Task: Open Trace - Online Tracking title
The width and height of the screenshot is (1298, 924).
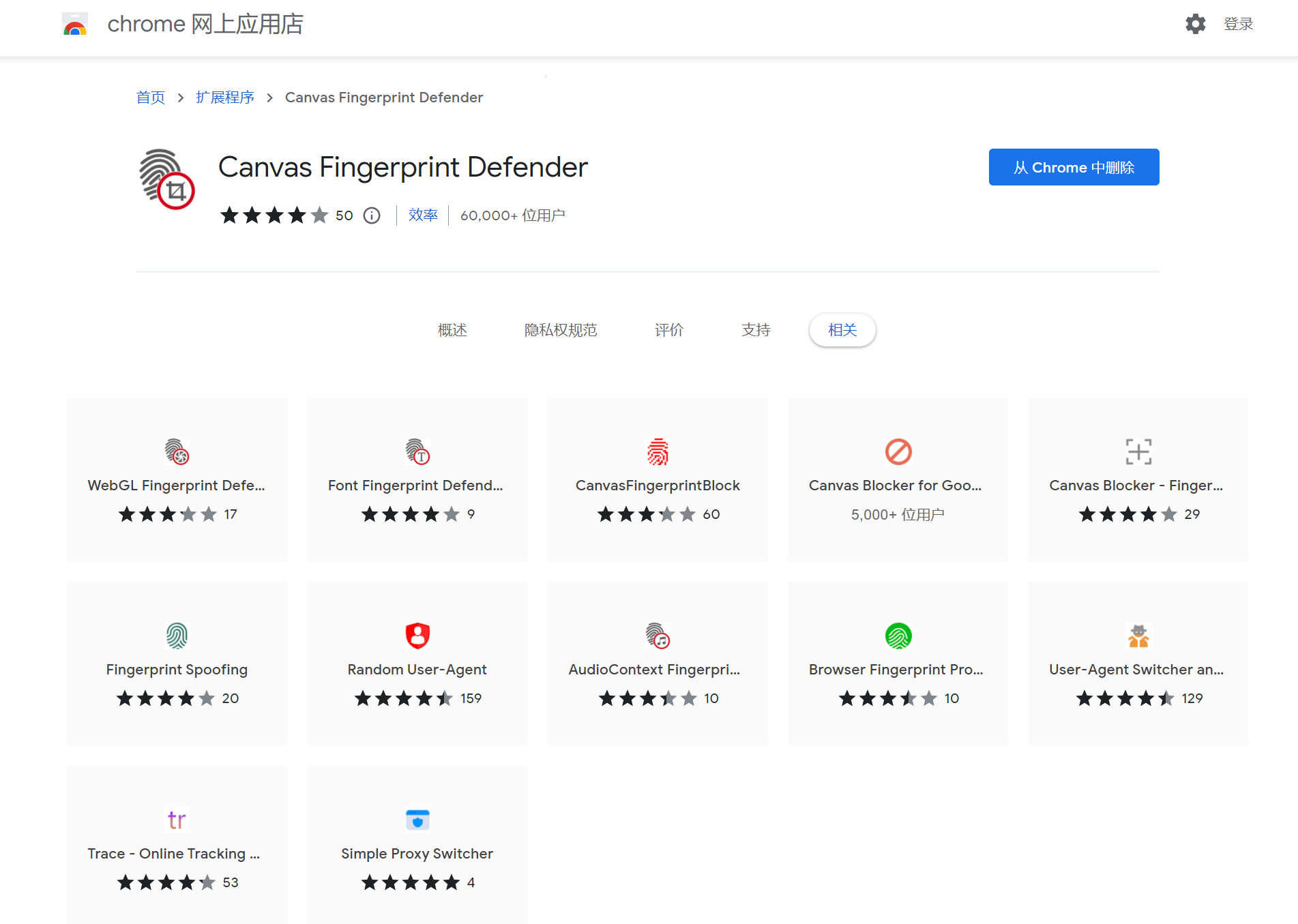Action: (x=174, y=854)
